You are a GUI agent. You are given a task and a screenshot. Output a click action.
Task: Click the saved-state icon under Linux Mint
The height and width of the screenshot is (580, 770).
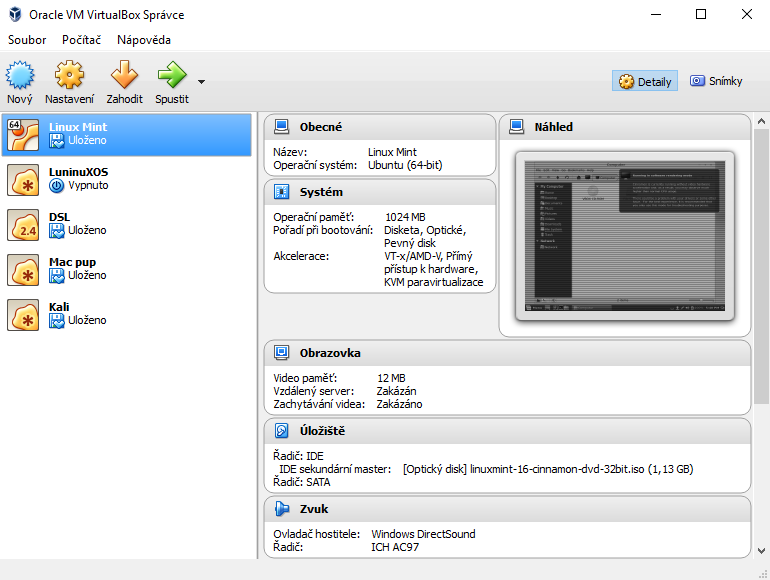tap(56, 141)
